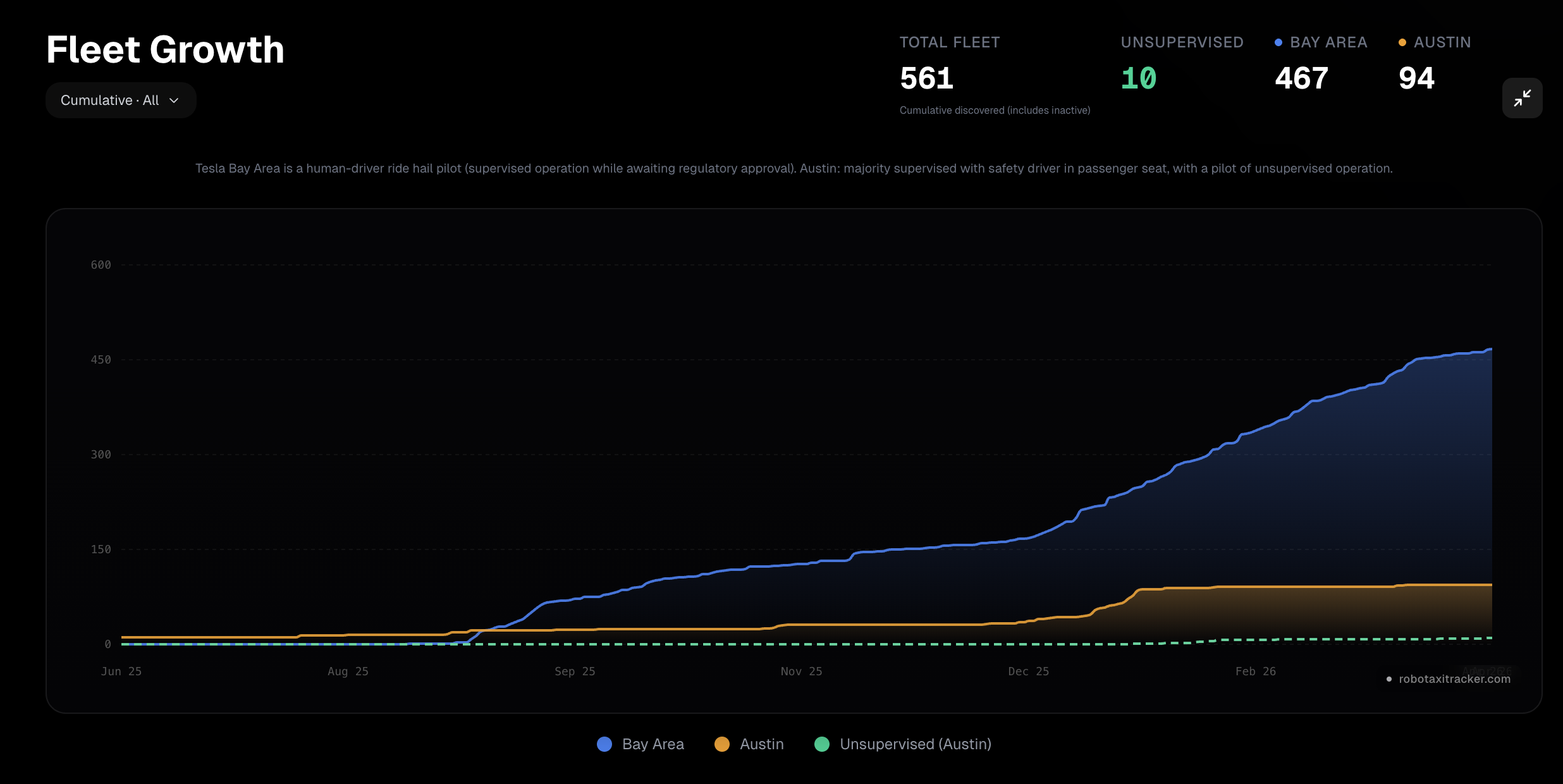Click the green Unsupervised count 10

coord(1138,78)
